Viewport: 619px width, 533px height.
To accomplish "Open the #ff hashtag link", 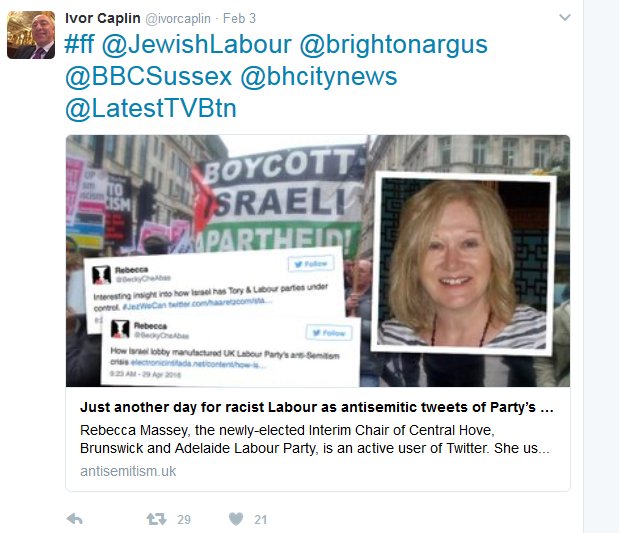I will pyautogui.click(x=79, y=44).
